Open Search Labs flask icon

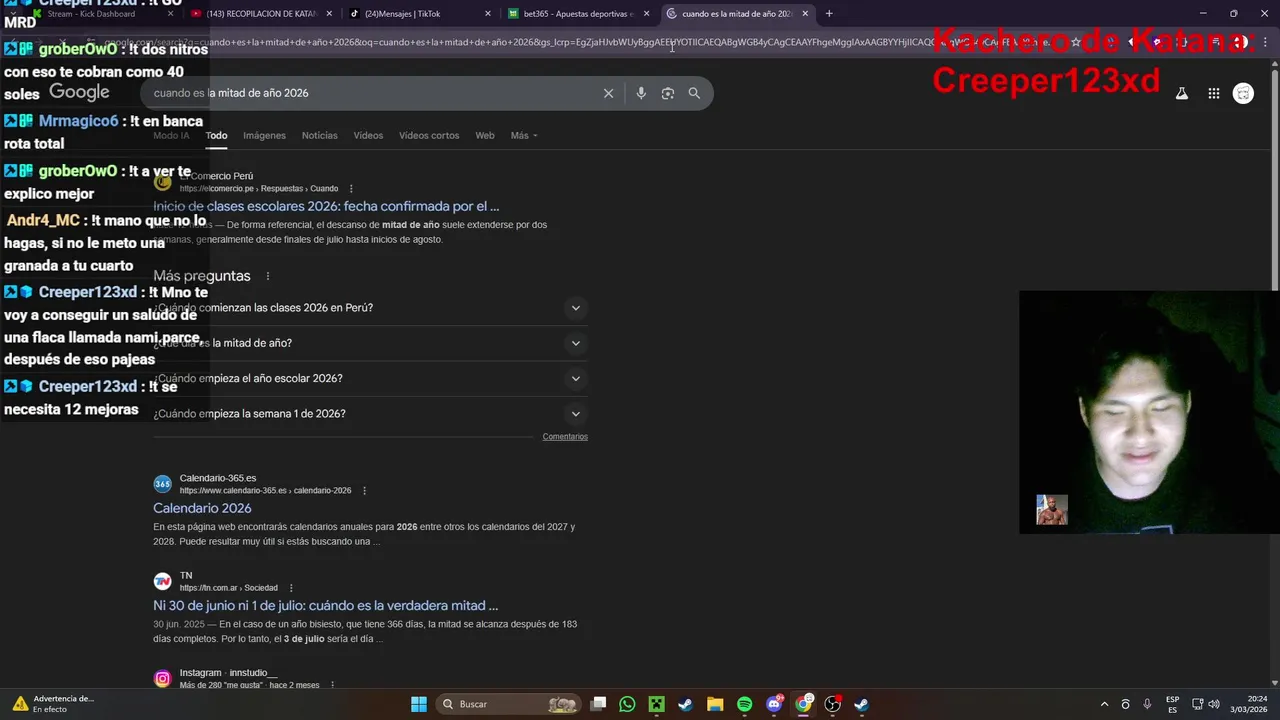click(1181, 93)
